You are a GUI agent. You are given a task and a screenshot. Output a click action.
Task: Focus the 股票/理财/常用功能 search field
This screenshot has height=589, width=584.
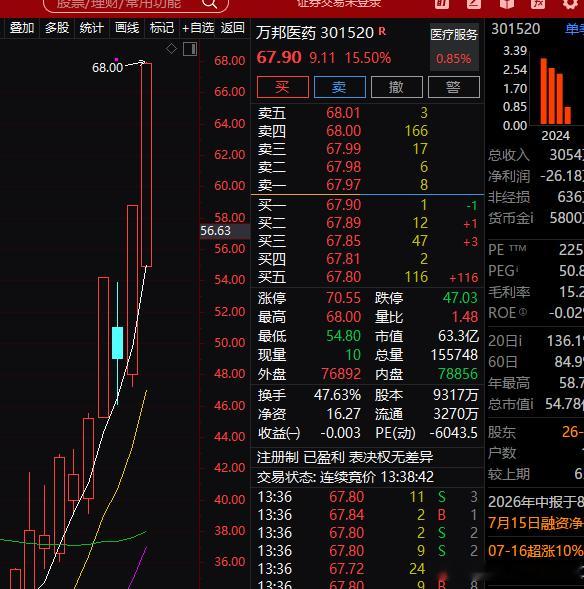tap(136, 5)
